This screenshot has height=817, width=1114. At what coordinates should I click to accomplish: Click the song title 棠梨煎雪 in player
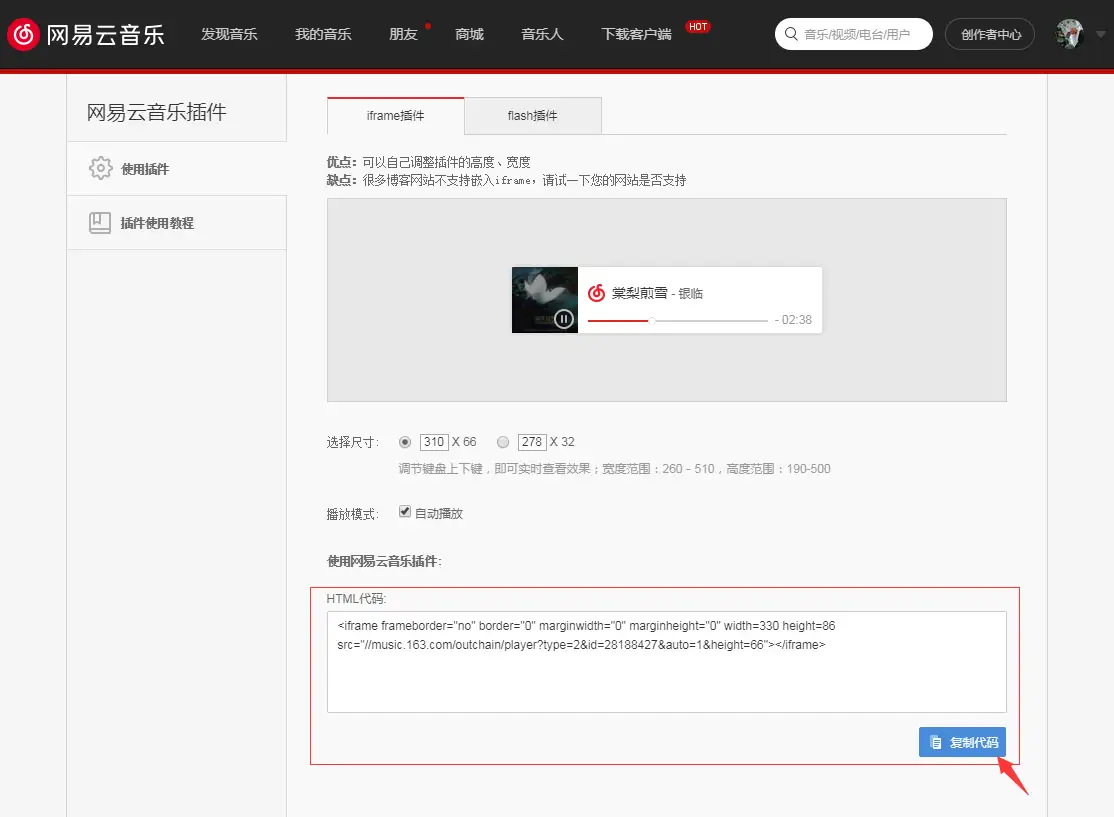coord(639,293)
